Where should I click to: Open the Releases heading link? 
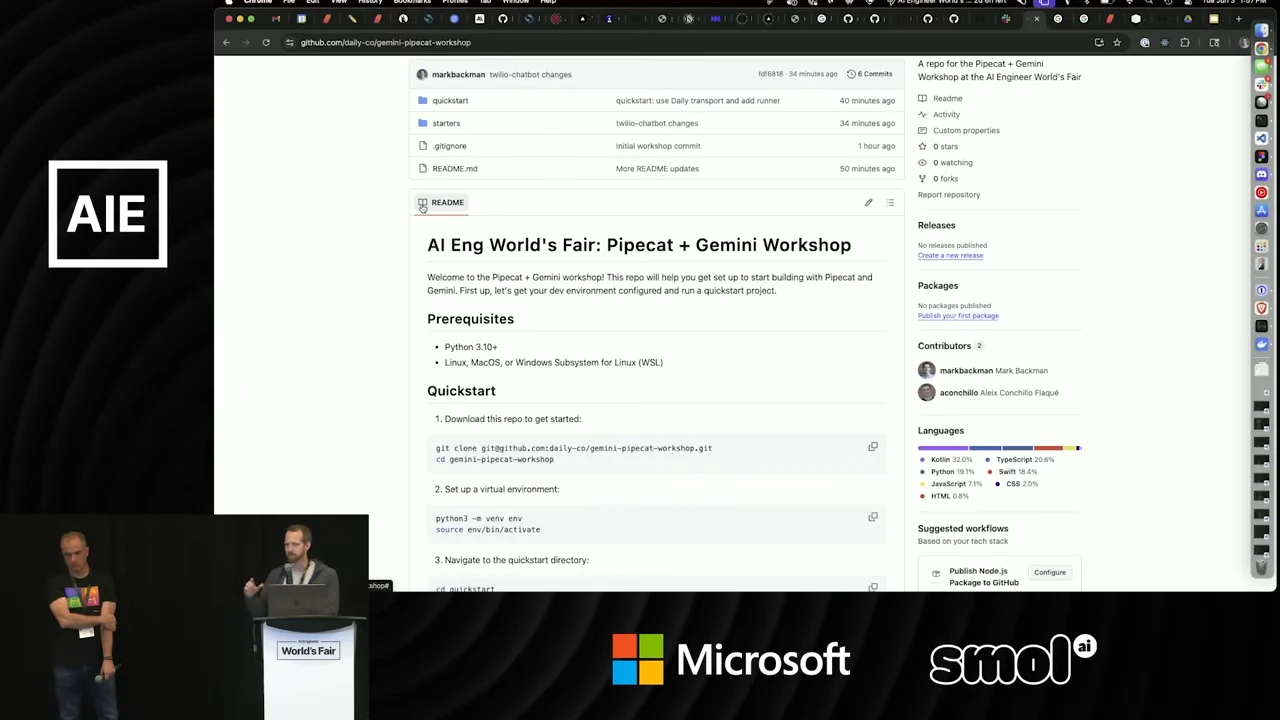[936, 225]
